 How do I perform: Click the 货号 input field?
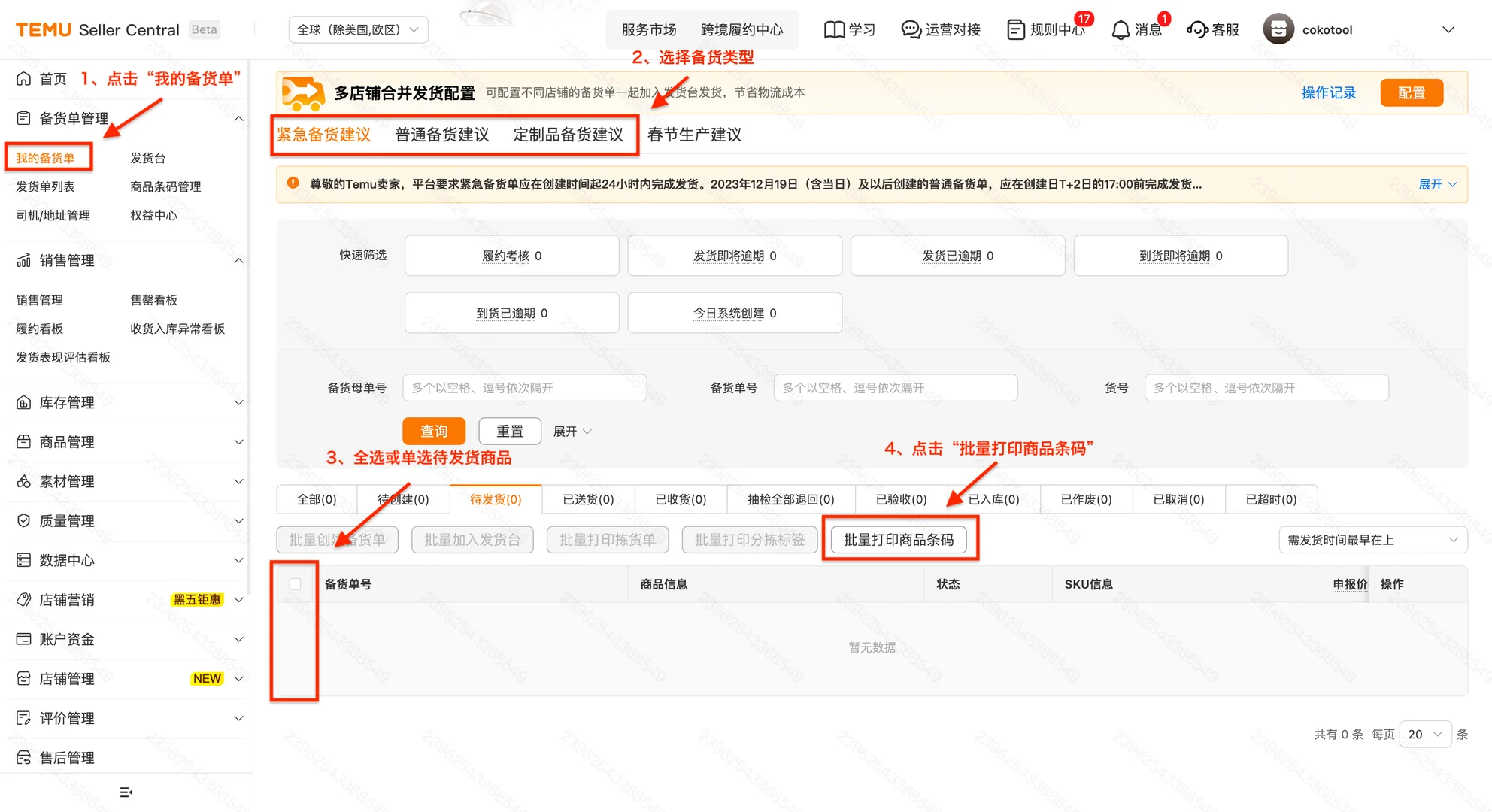coord(1266,387)
